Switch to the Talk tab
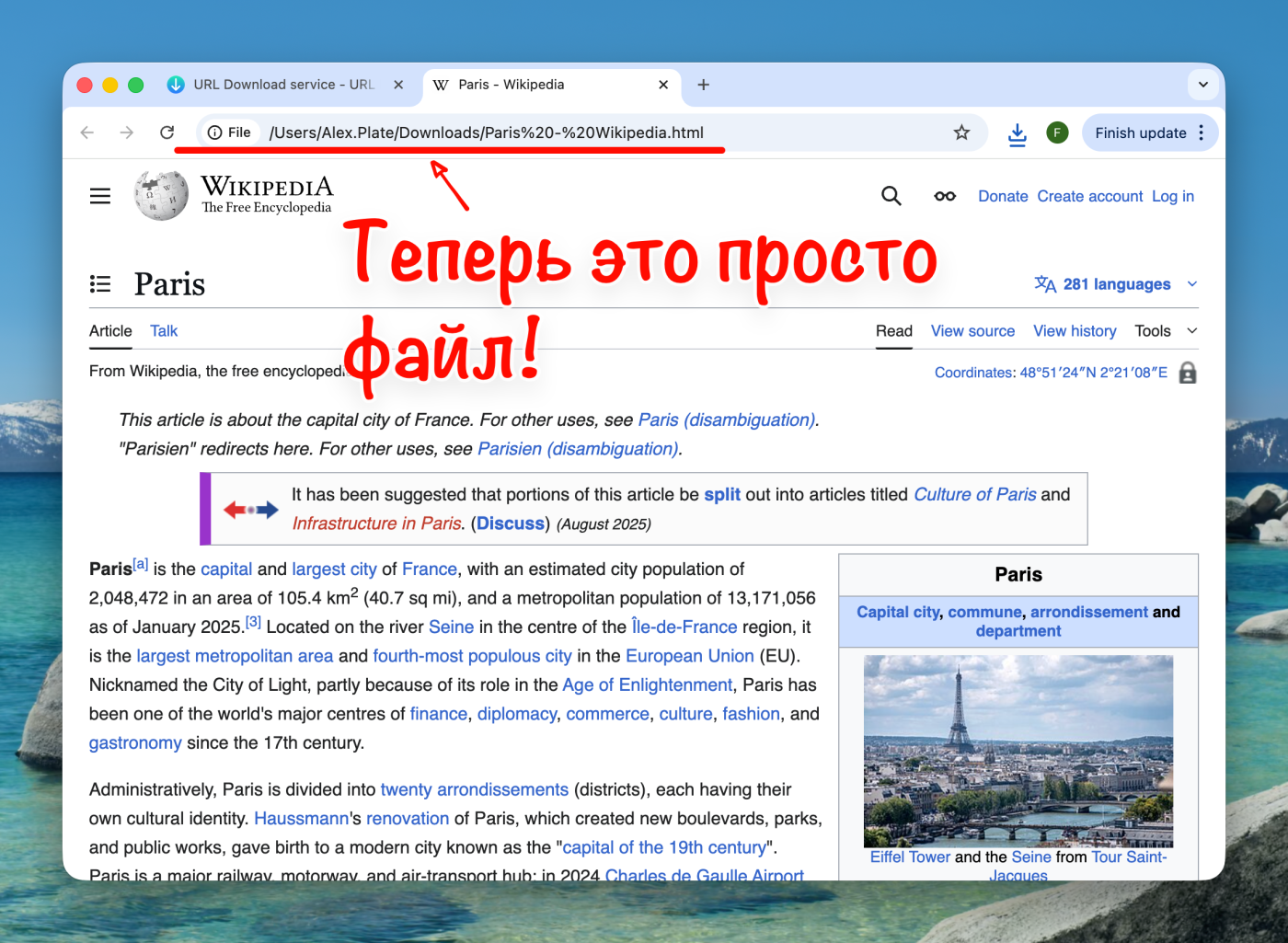The image size is (1288, 943). 163,330
